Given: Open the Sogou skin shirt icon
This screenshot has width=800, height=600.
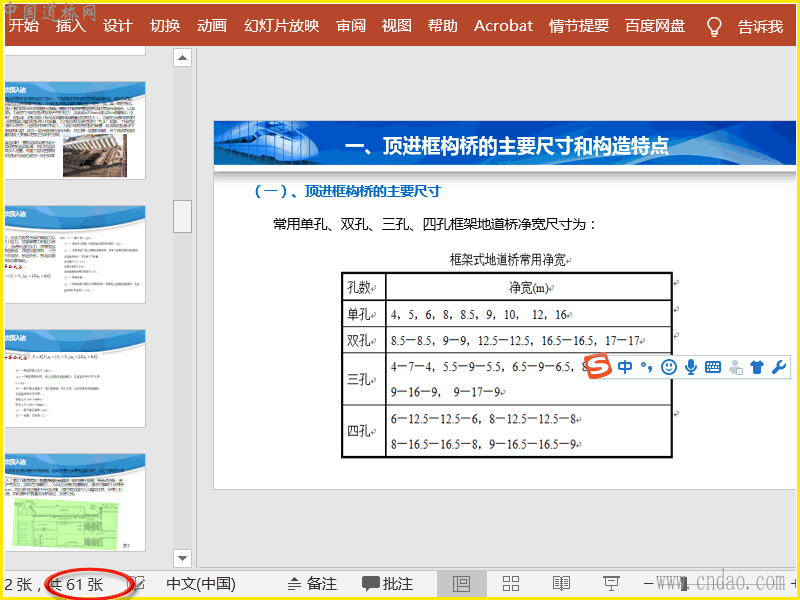Looking at the screenshot, I should (757, 367).
